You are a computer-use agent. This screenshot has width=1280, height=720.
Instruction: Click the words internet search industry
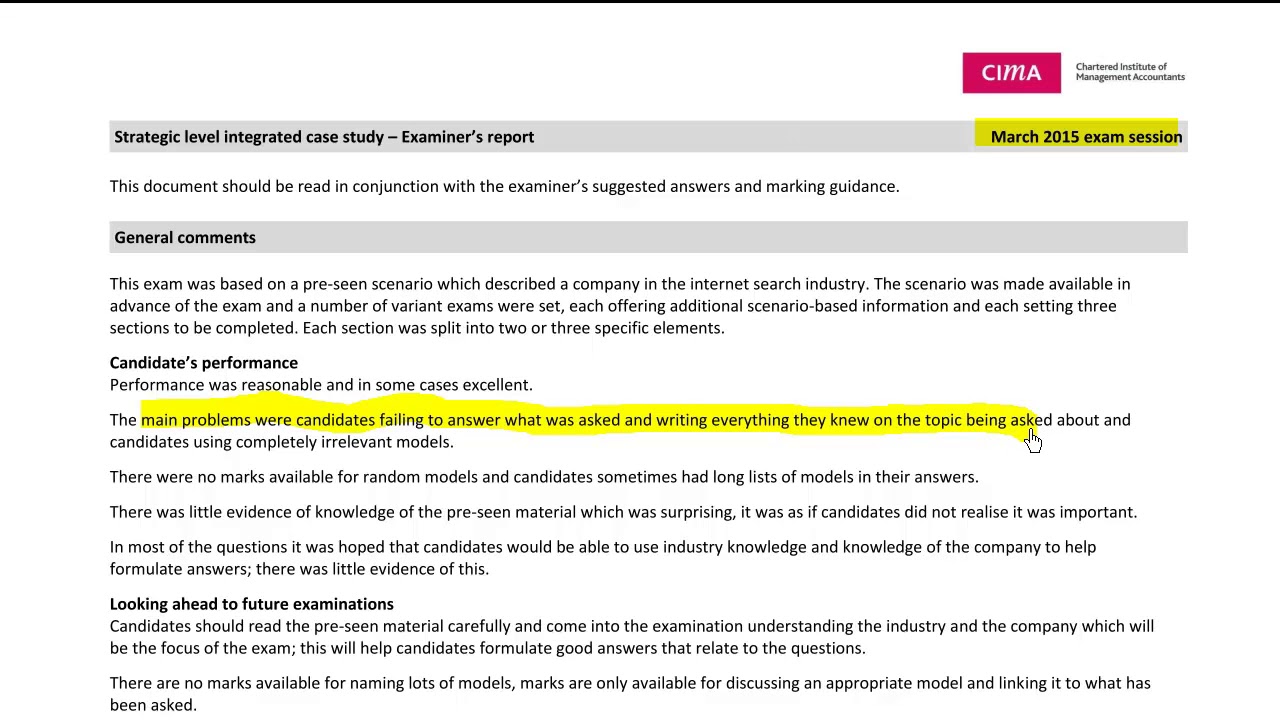click(778, 284)
